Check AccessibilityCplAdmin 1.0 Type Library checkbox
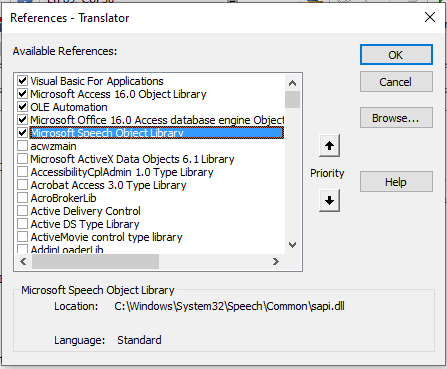Viewport: 447px width, 369px height. (x=22, y=172)
